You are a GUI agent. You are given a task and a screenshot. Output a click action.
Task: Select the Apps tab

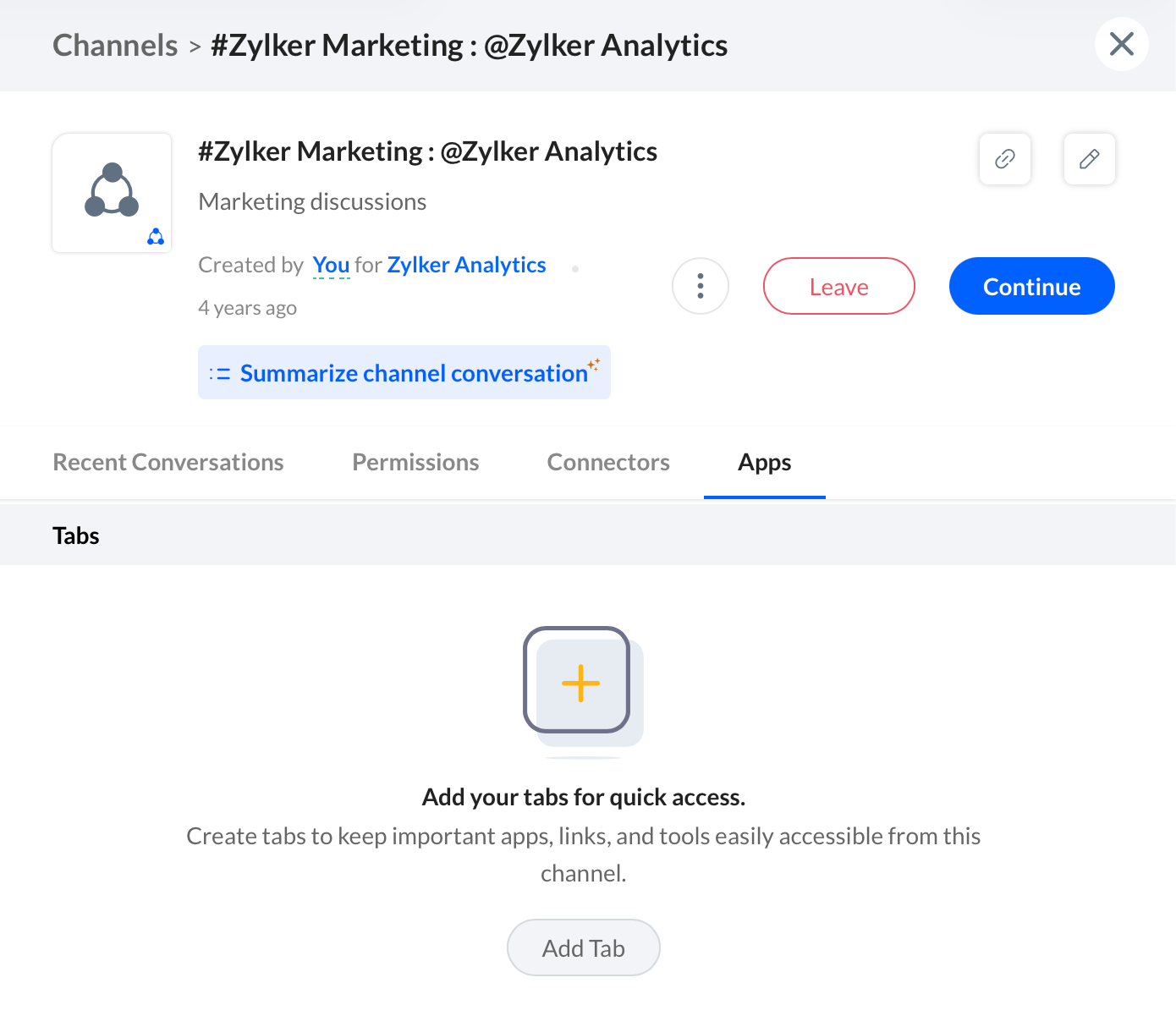click(x=765, y=462)
